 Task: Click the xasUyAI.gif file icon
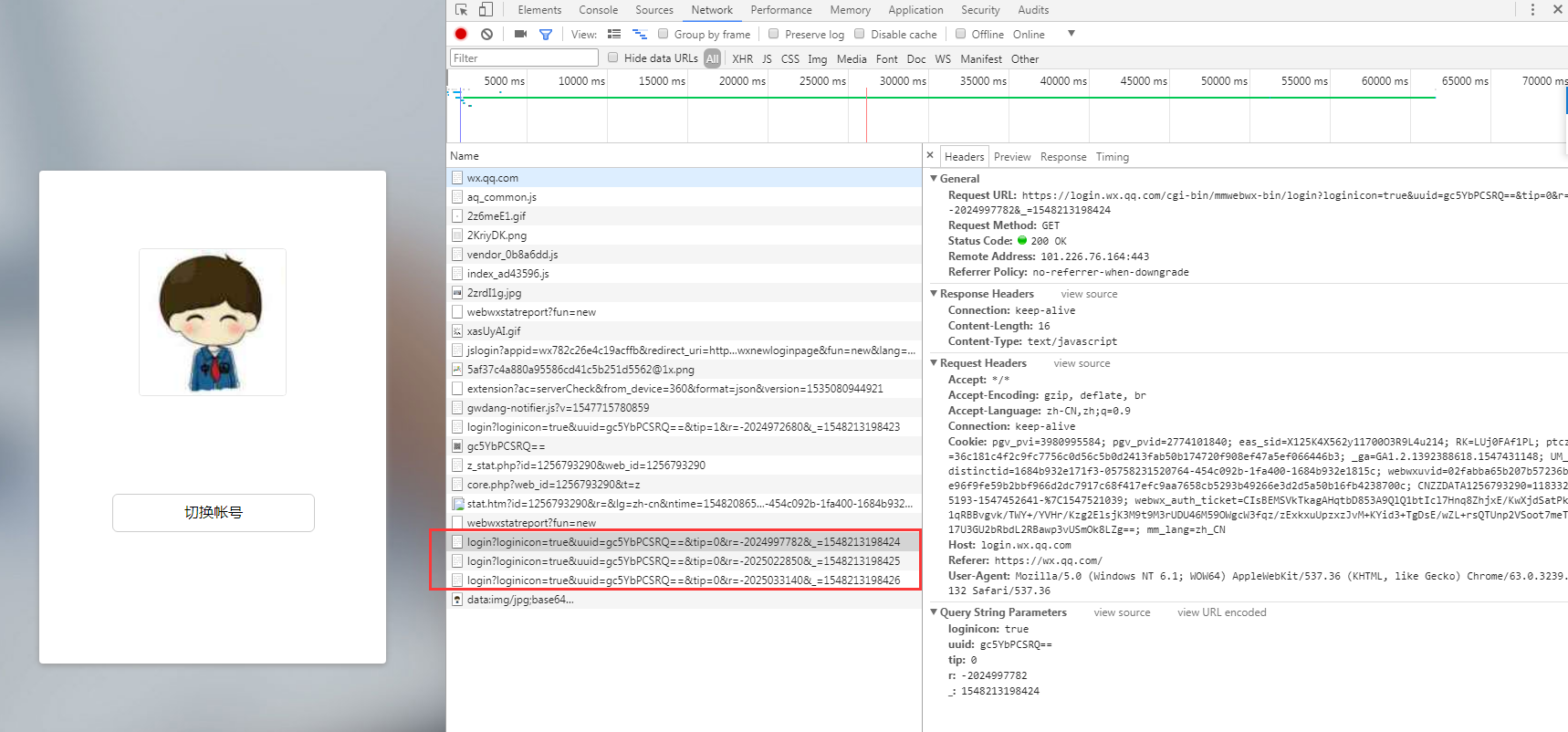click(x=457, y=331)
